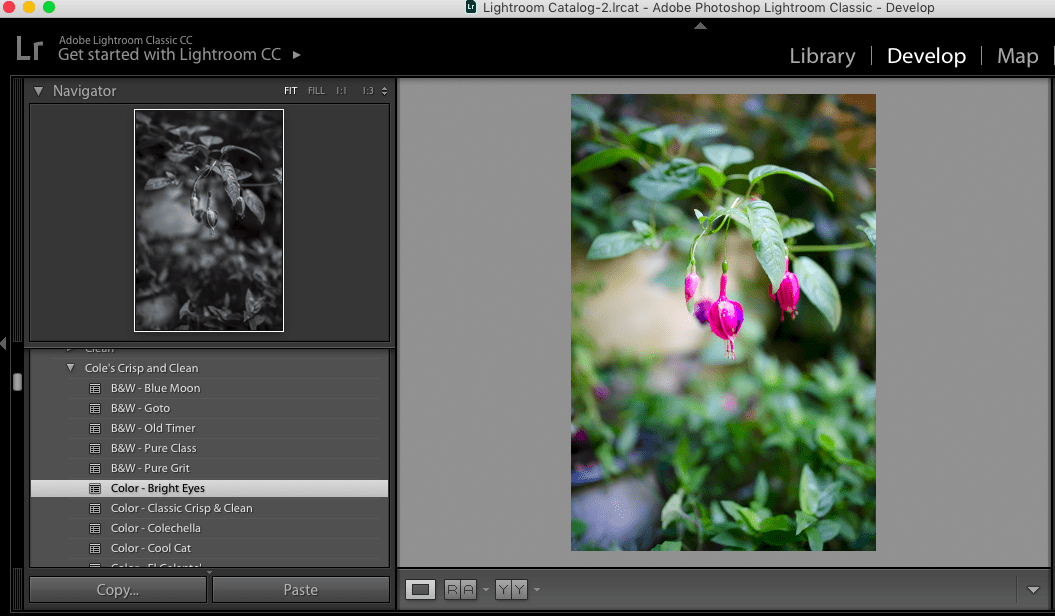Set Navigator zoom to FILL
1055x616 pixels.
[x=316, y=91]
